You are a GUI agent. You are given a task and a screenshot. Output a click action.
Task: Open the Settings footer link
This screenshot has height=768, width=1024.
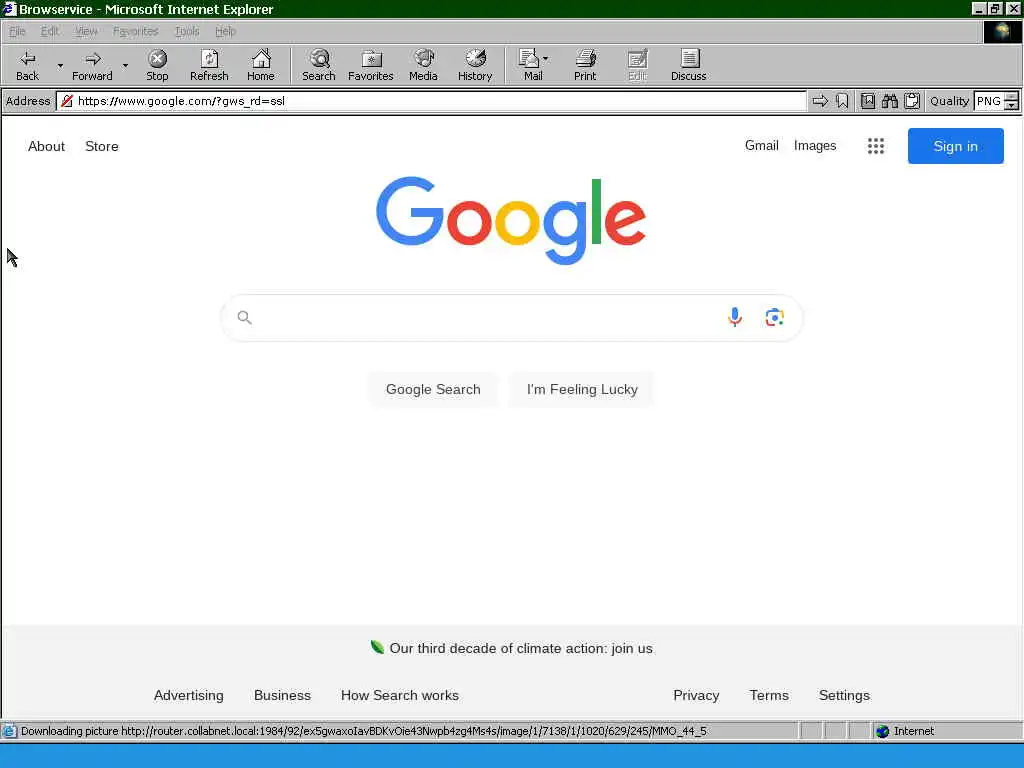844,696
